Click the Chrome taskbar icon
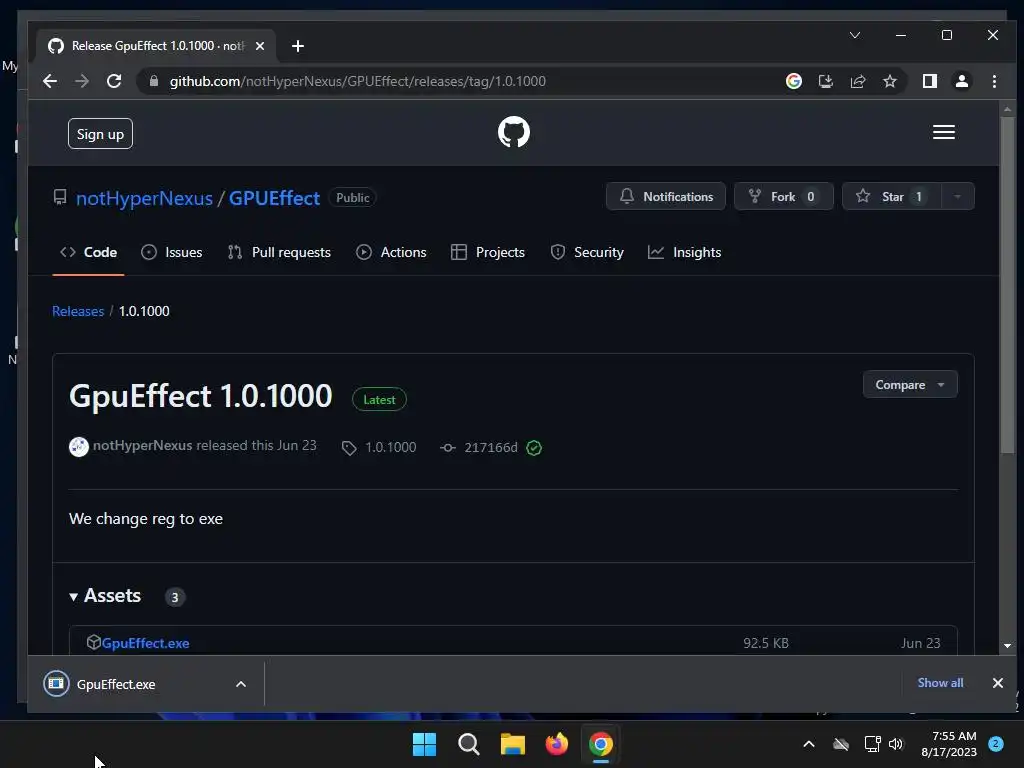This screenshot has height=768, width=1024. point(601,744)
